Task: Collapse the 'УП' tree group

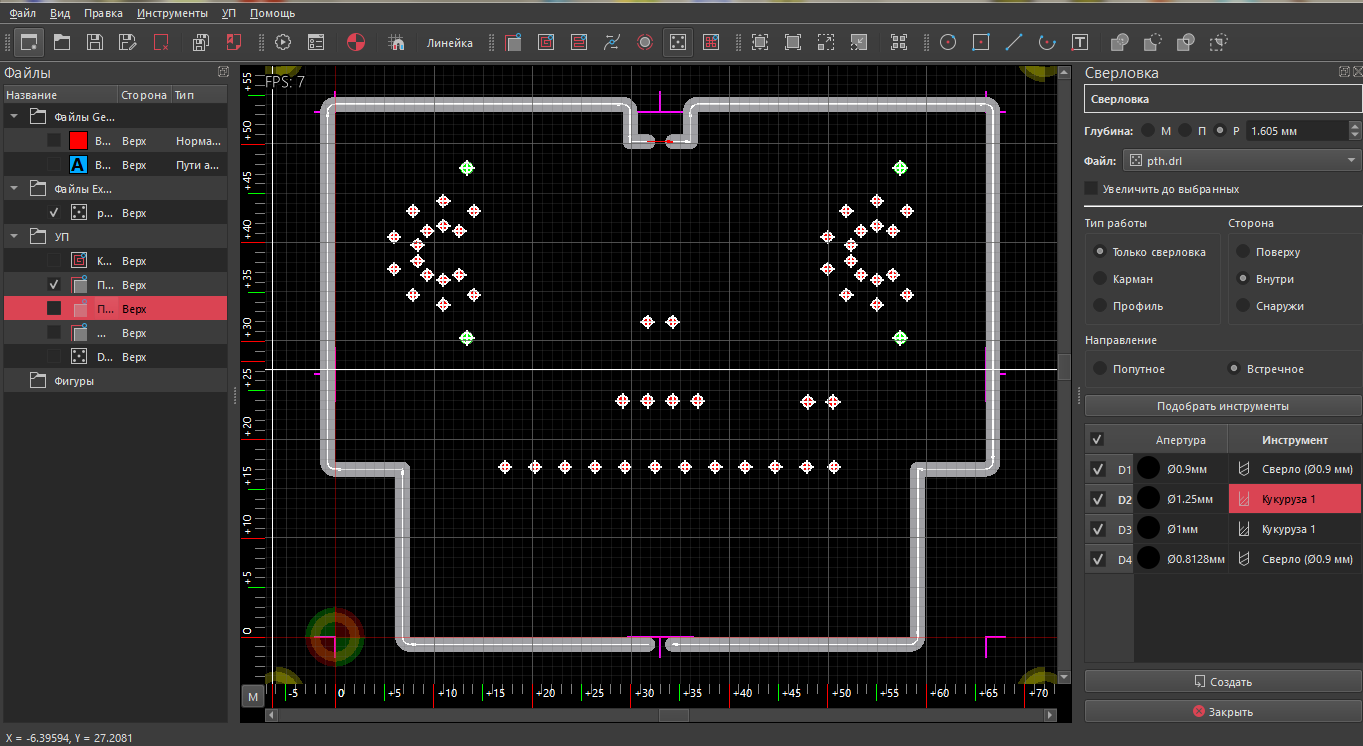Action: coord(15,236)
